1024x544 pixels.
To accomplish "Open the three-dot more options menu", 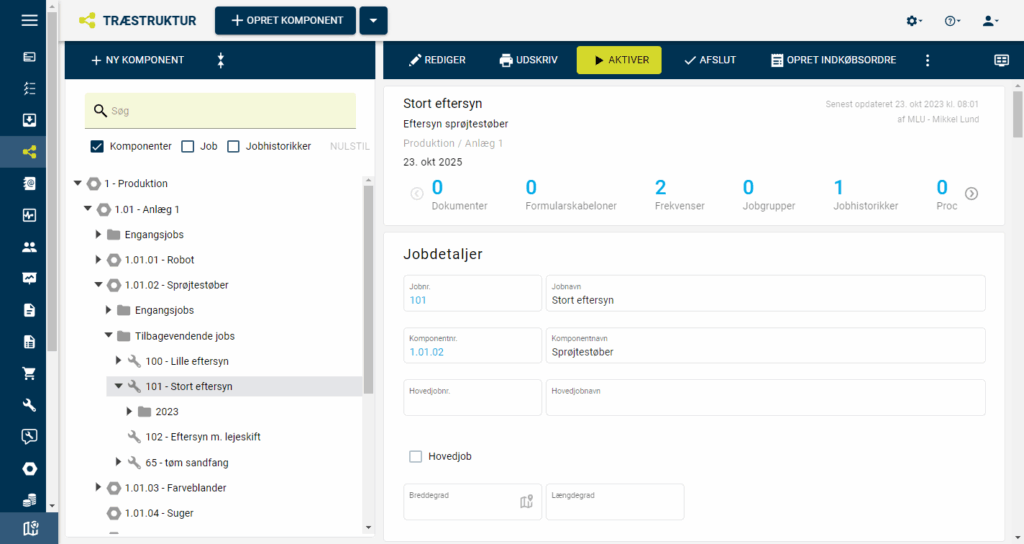I will (927, 60).
